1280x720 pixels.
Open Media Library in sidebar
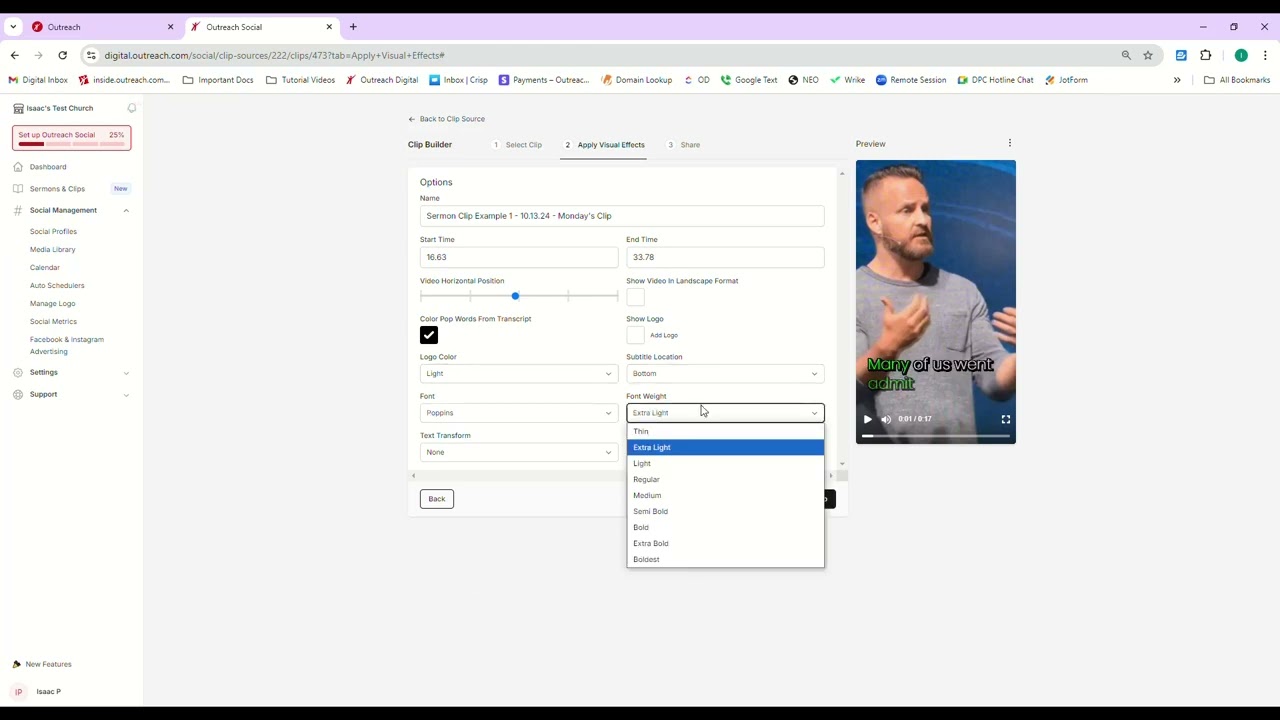(52, 249)
